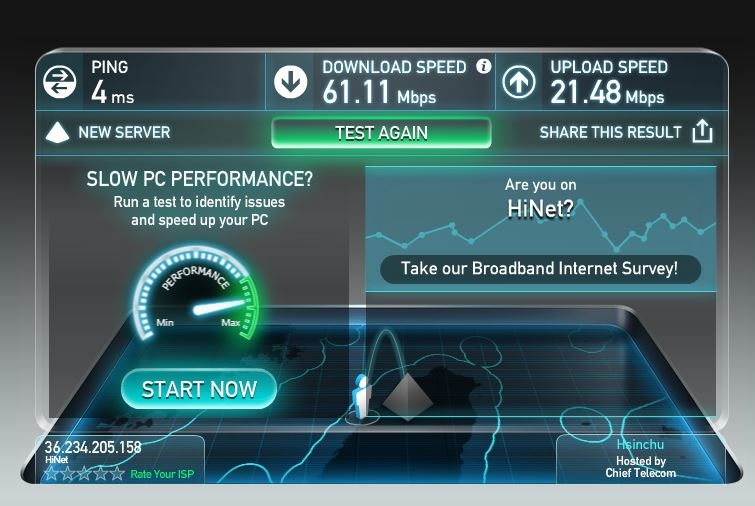Click the New Server pyramid icon
Screen dimensions: 755x506
point(57,132)
